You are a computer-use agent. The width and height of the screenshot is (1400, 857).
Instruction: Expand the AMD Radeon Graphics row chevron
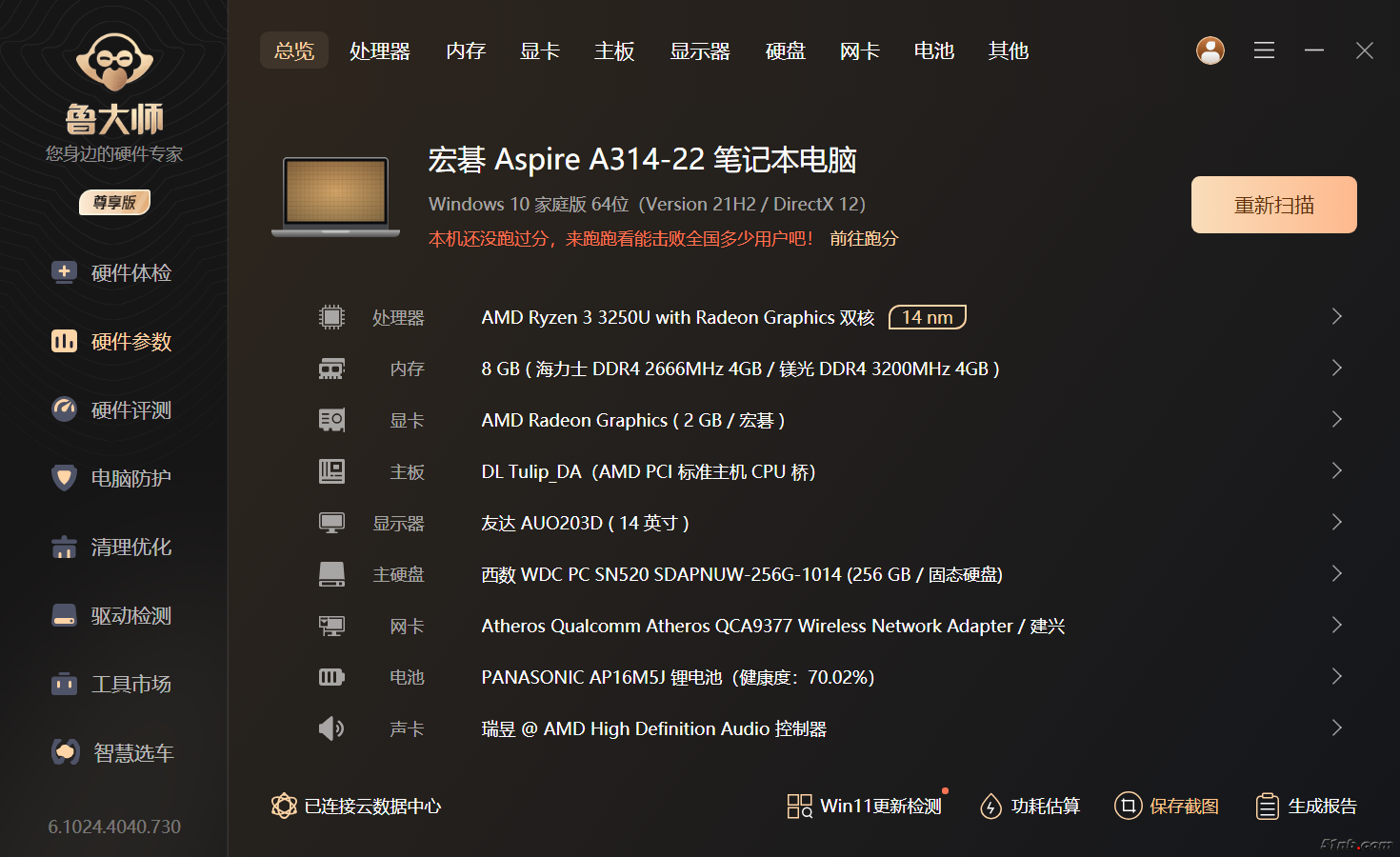pos(1336,420)
